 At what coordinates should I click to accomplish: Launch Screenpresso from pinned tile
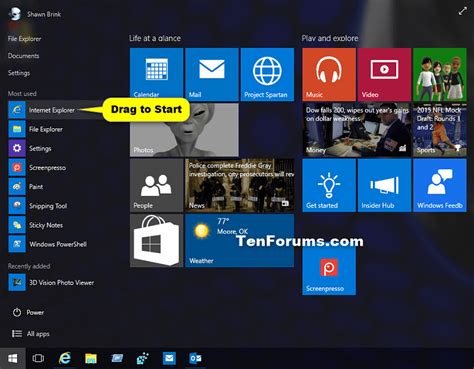click(x=329, y=271)
